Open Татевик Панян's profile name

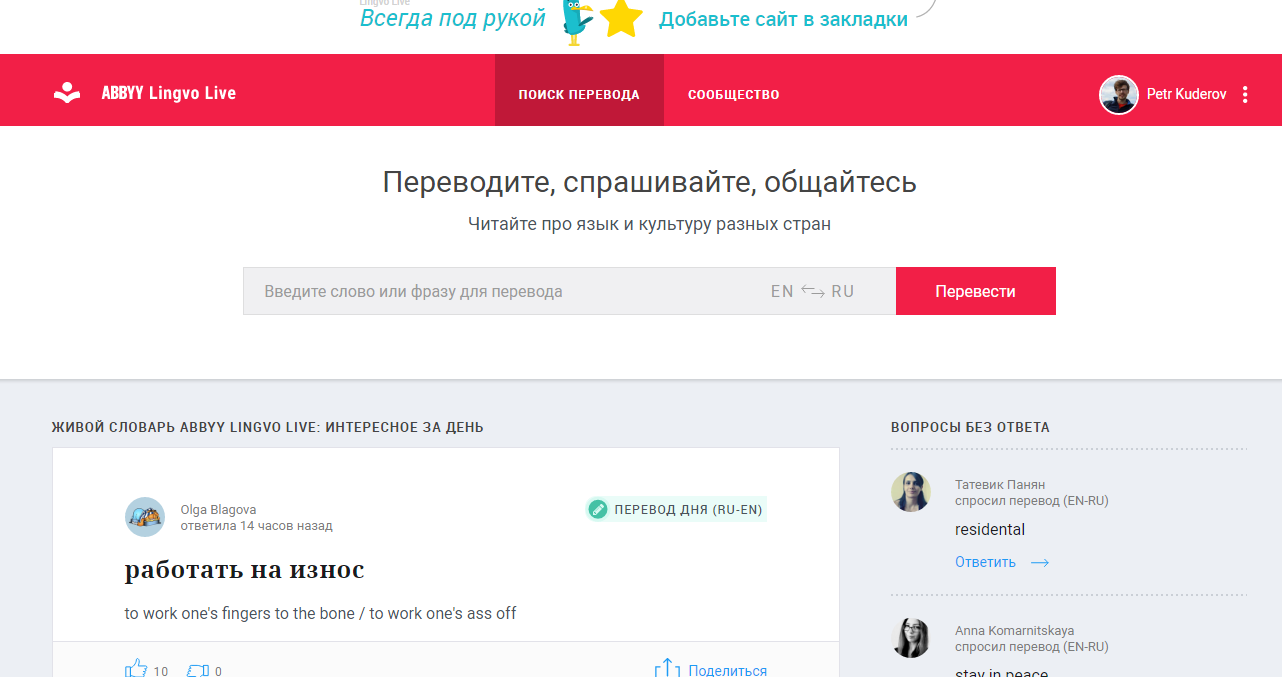(1000, 485)
